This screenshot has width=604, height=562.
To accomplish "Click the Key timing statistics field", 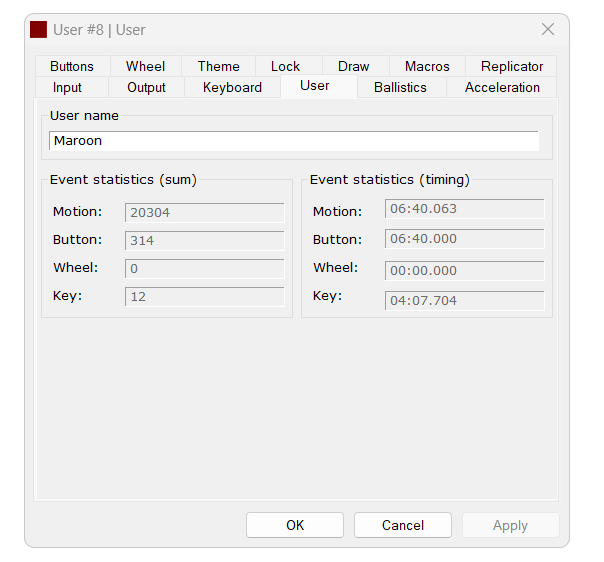I will pyautogui.click(x=464, y=300).
